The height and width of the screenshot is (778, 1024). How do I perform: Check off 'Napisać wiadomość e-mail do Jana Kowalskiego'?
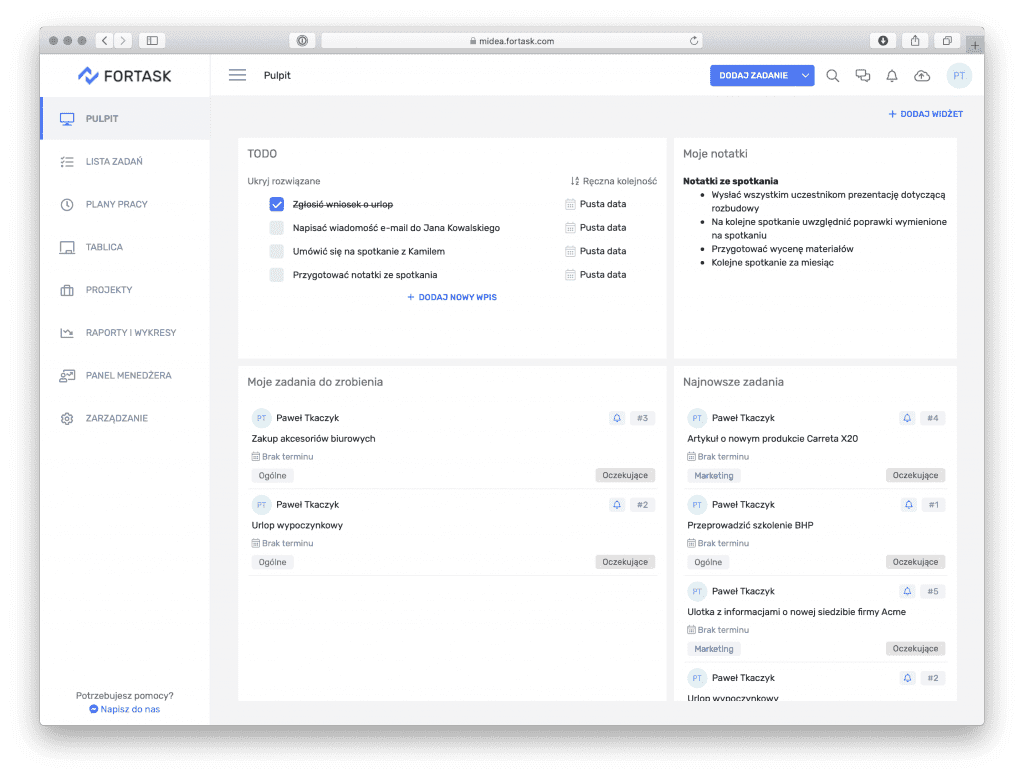(x=276, y=227)
